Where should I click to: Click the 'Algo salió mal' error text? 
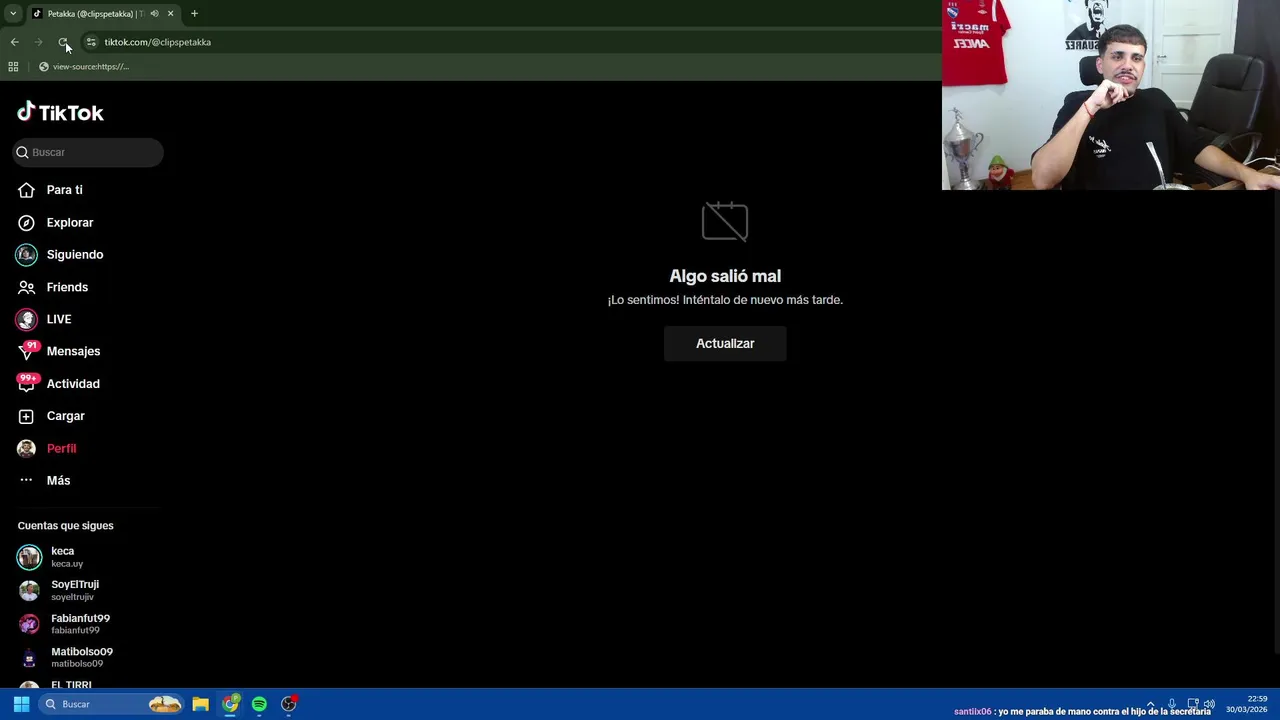(725, 276)
